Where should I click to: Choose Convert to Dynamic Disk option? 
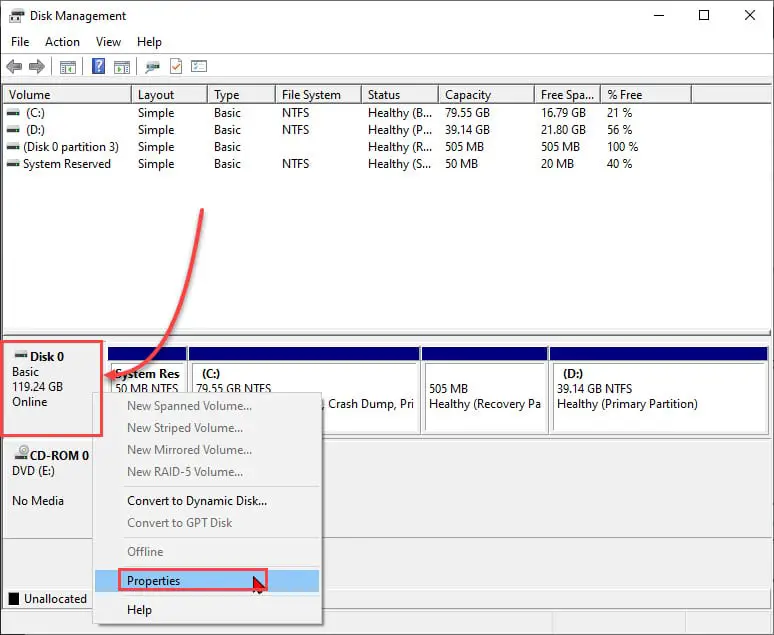coord(197,501)
